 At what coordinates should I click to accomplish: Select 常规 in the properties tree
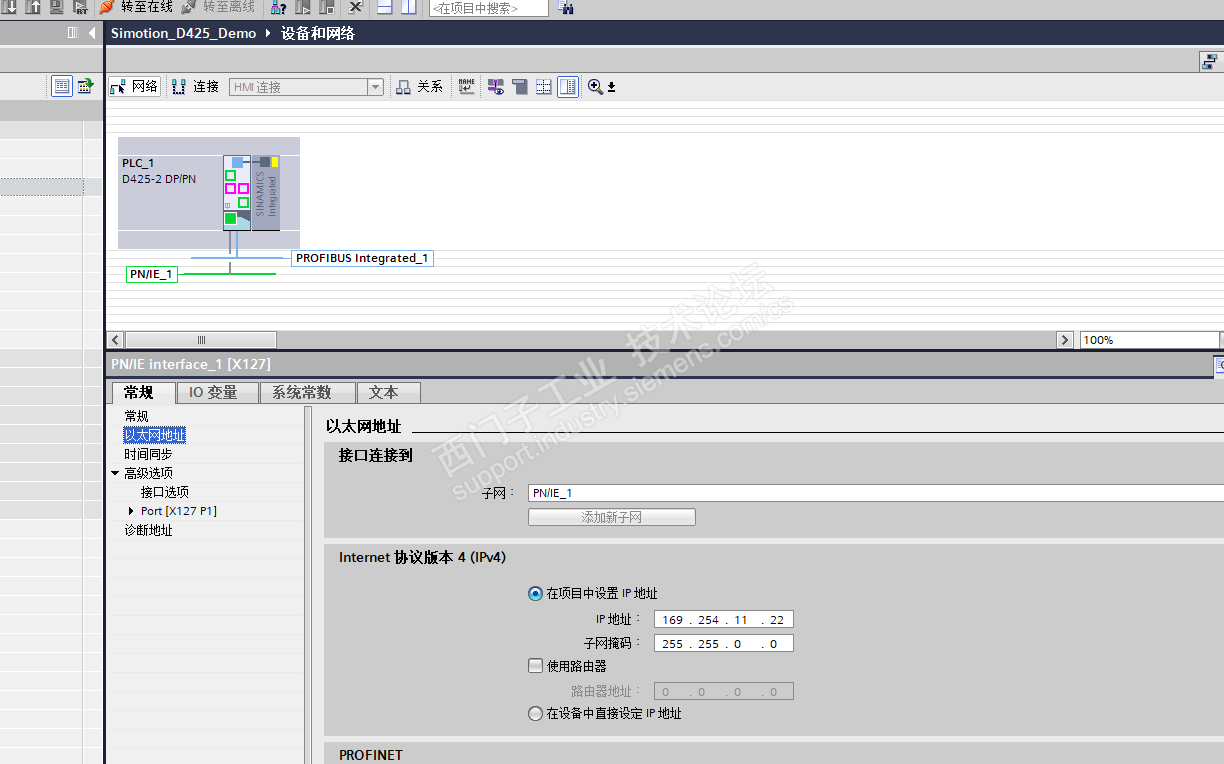(x=136, y=416)
